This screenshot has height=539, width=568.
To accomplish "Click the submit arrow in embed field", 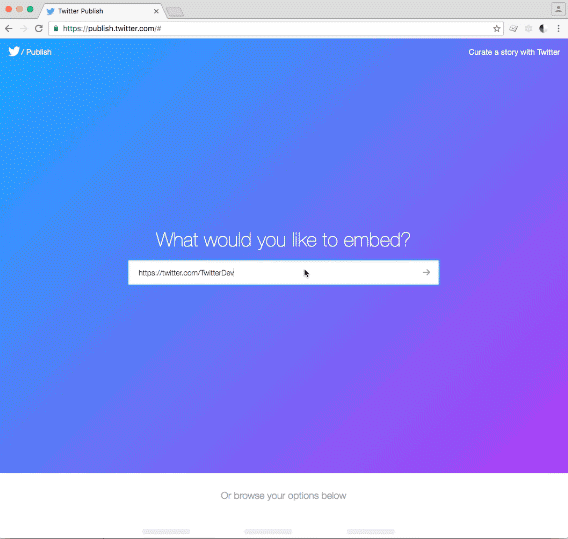I will (x=426, y=272).
